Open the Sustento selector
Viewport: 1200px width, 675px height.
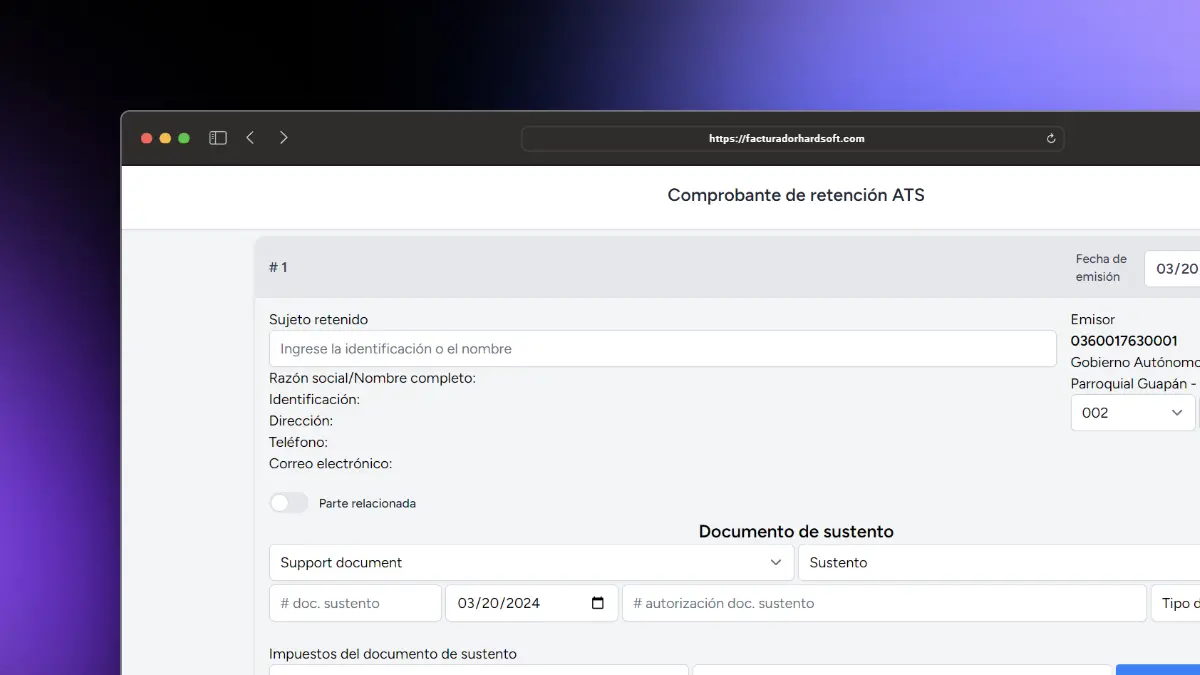point(1000,563)
